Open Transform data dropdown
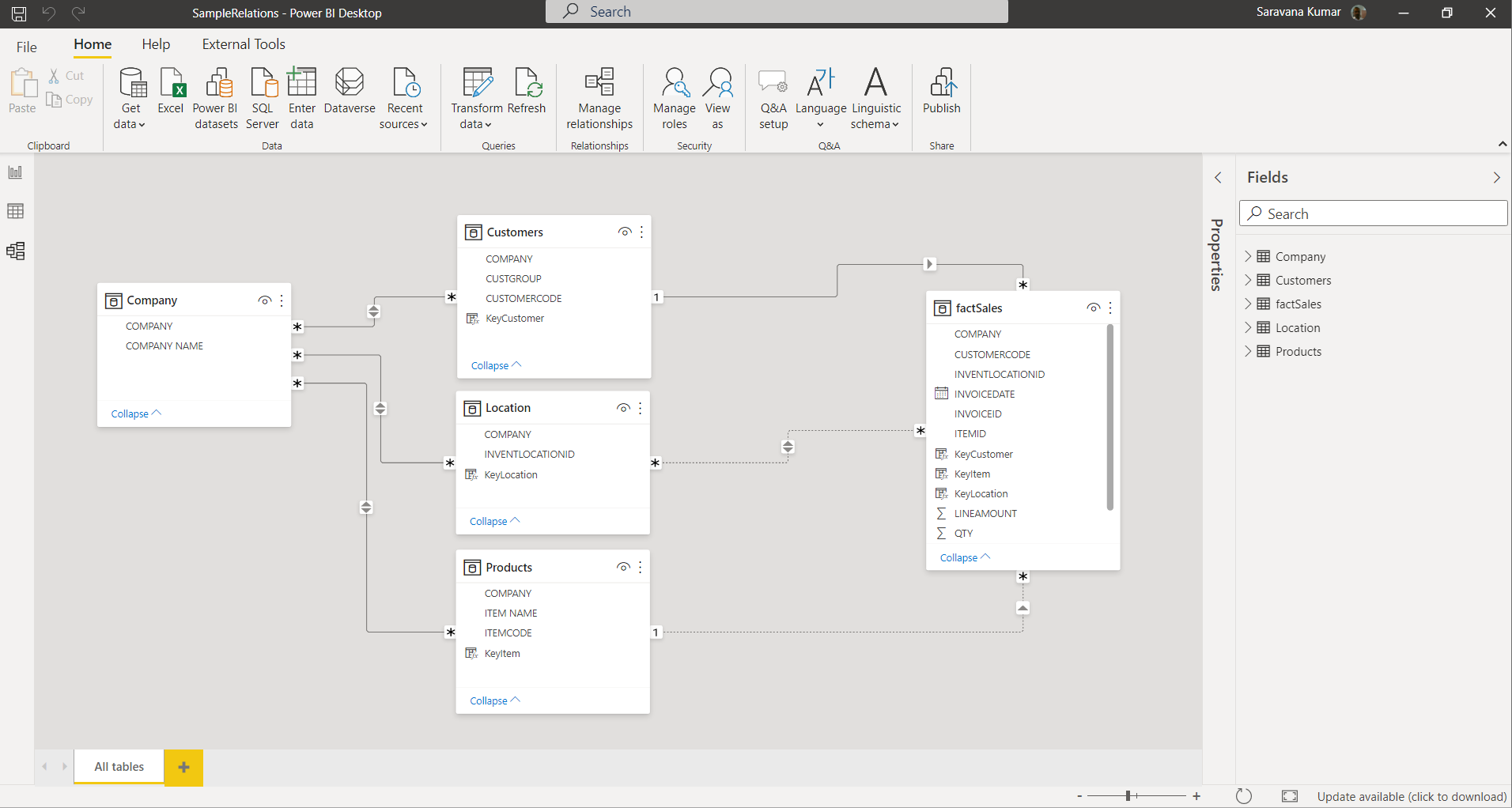Viewport: 1512px width, 808px height. click(477, 99)
